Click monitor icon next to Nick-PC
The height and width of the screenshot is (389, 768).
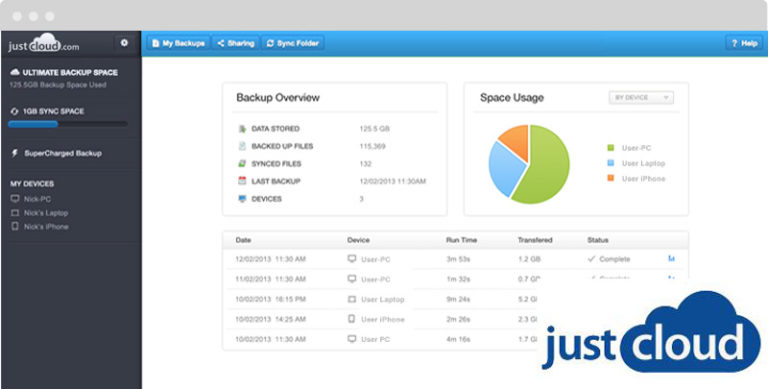point(15,199)
